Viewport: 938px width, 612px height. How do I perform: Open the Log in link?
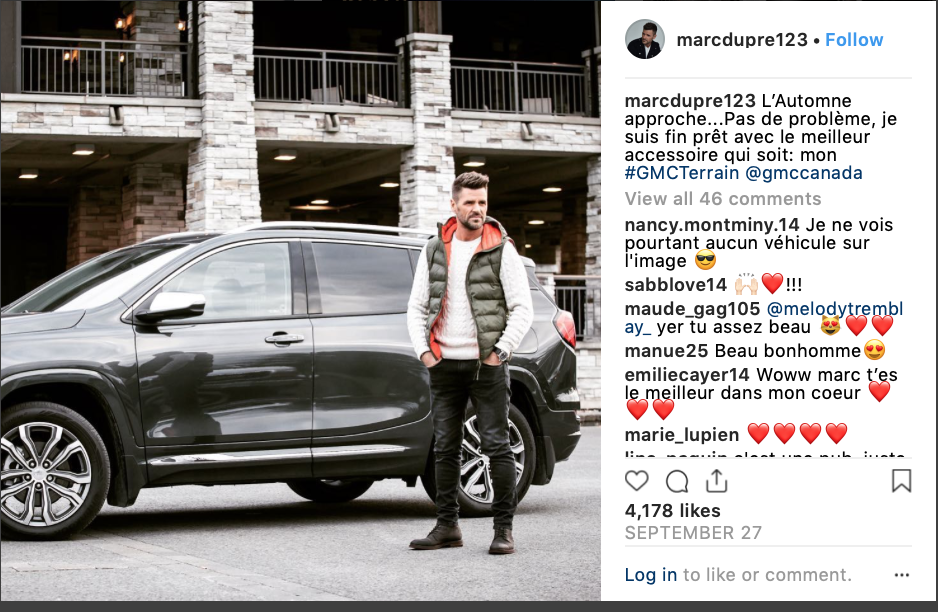coord(651,575)
